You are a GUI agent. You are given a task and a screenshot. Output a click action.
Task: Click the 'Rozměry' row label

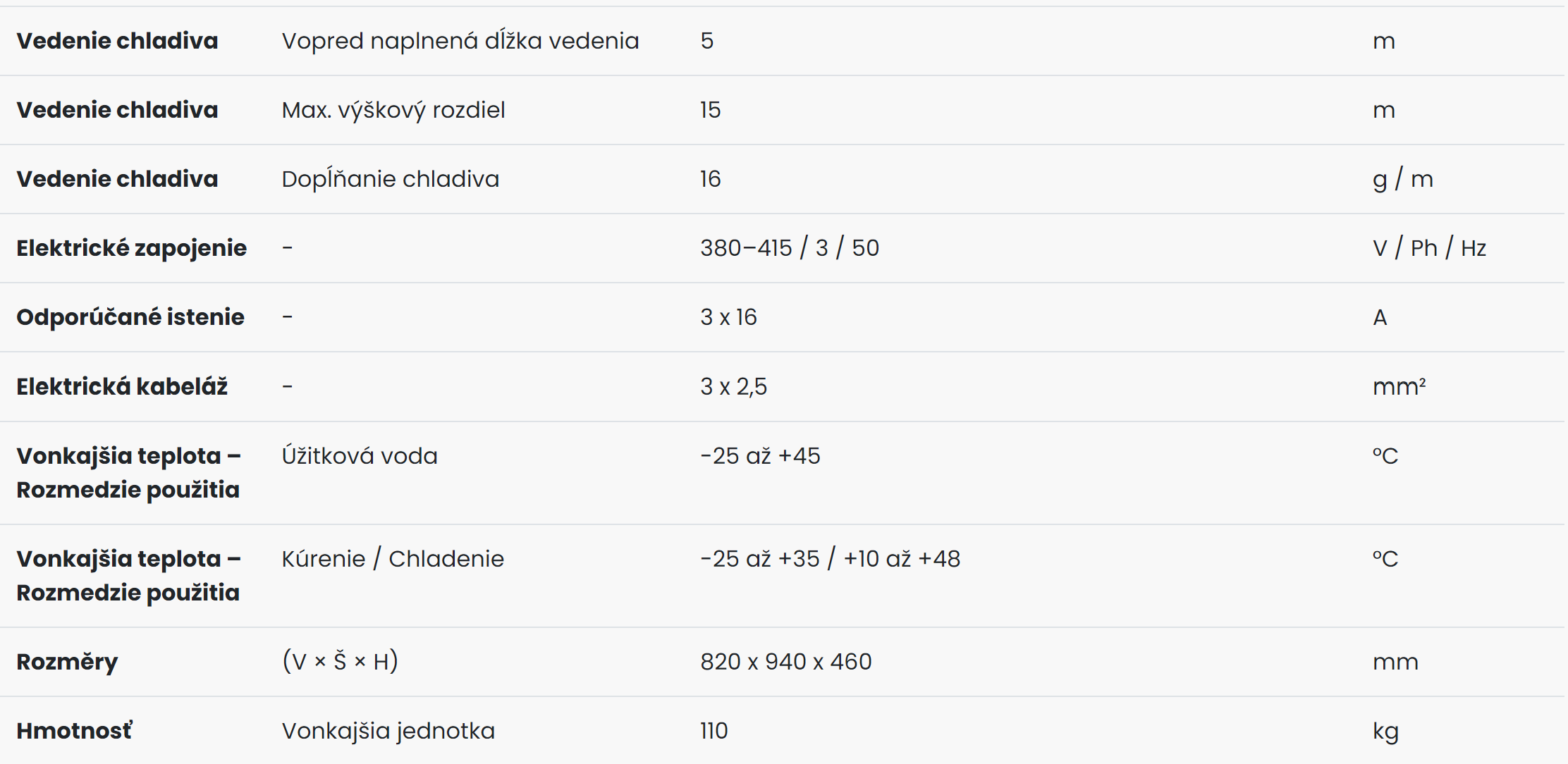pyautogui.click(x=67, y=662)
